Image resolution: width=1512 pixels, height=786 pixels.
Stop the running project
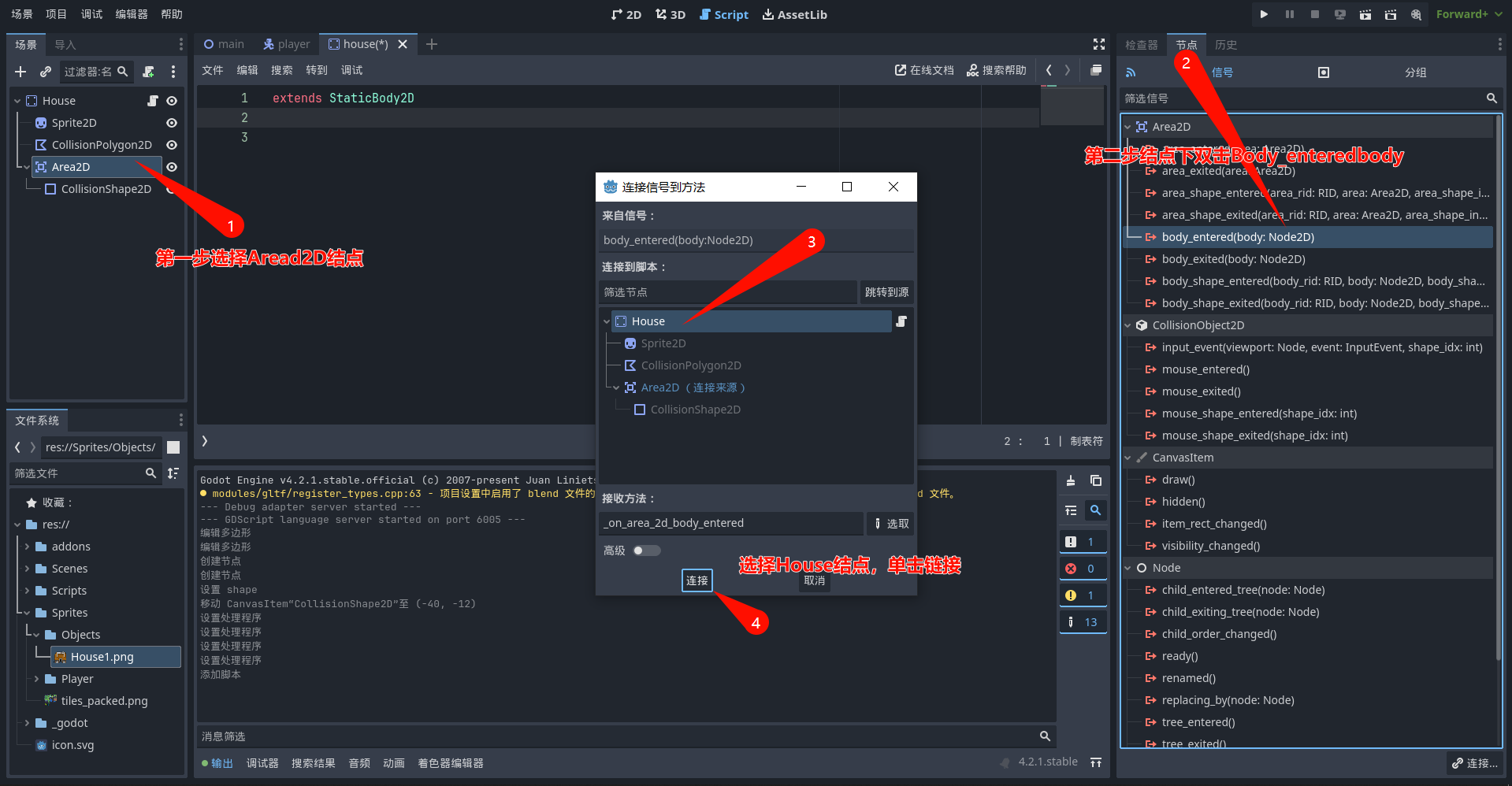[1315, 14]
